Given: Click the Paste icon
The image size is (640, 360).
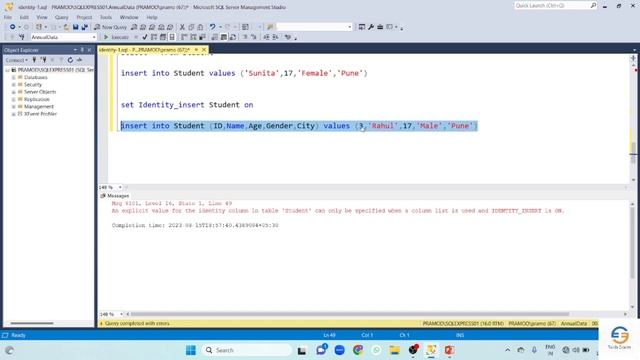Looking at the screenshot, I should pos(200,27).
